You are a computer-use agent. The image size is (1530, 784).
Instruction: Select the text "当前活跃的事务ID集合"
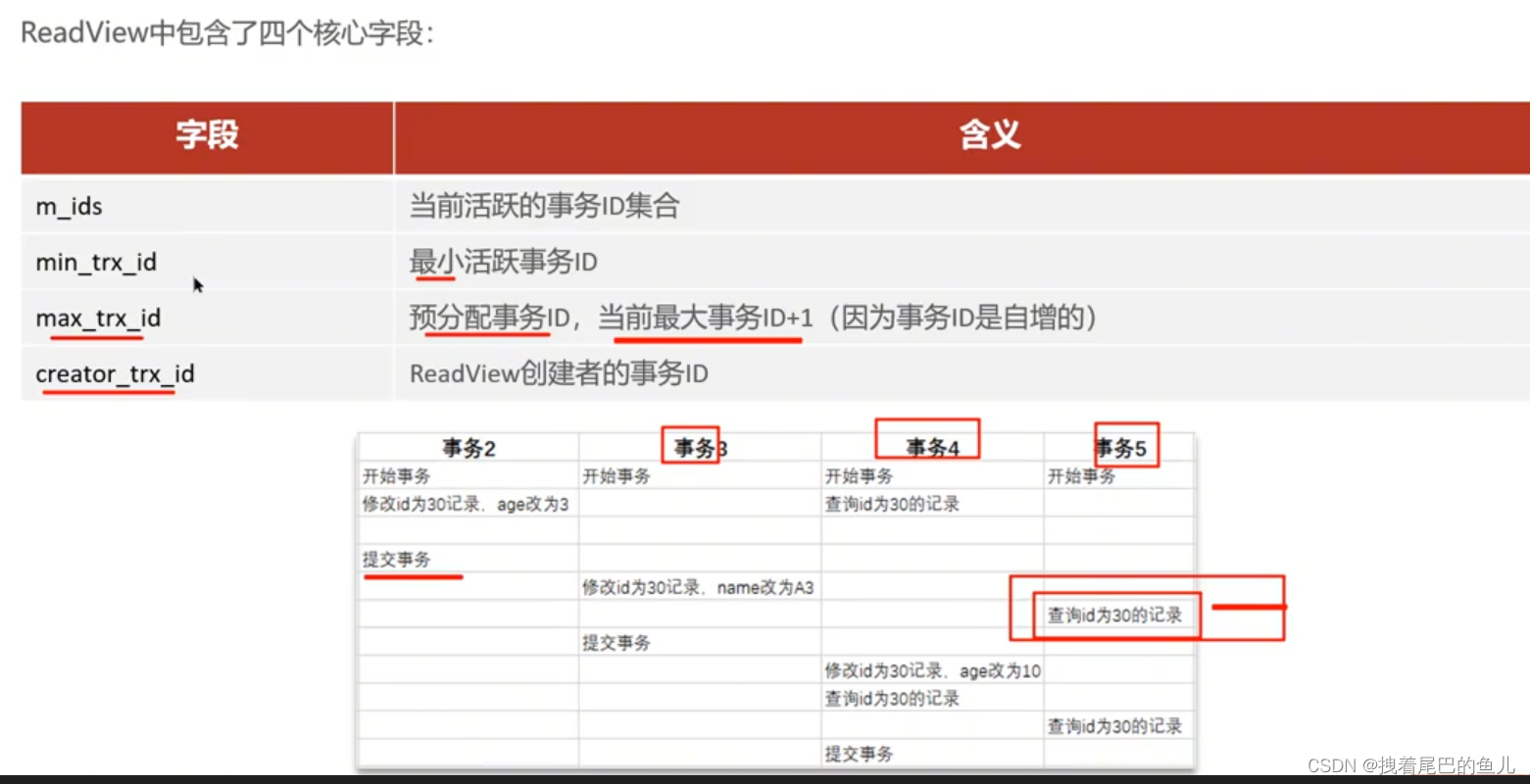[x=544, y=206]
